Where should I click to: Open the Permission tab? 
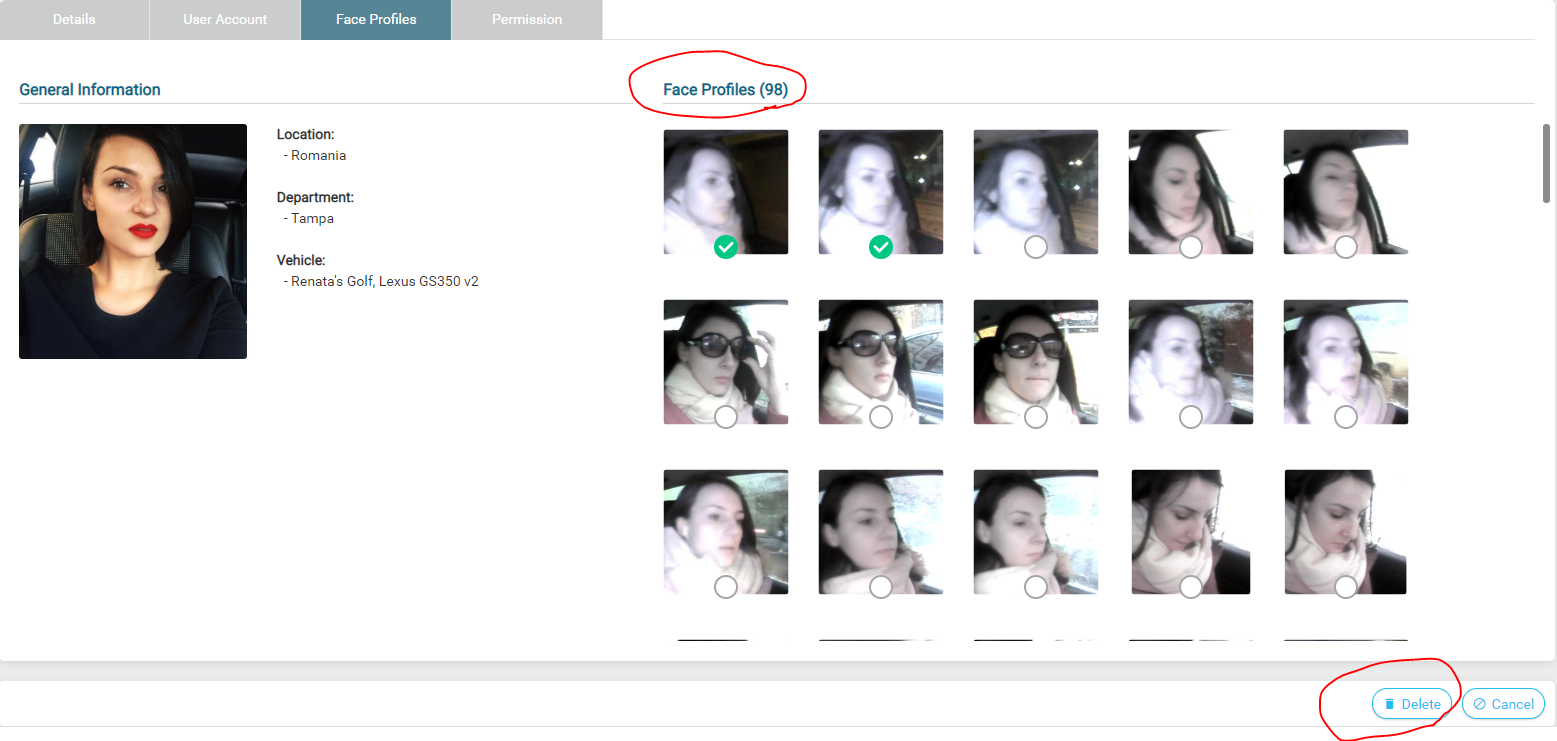[x=527, y=19]
